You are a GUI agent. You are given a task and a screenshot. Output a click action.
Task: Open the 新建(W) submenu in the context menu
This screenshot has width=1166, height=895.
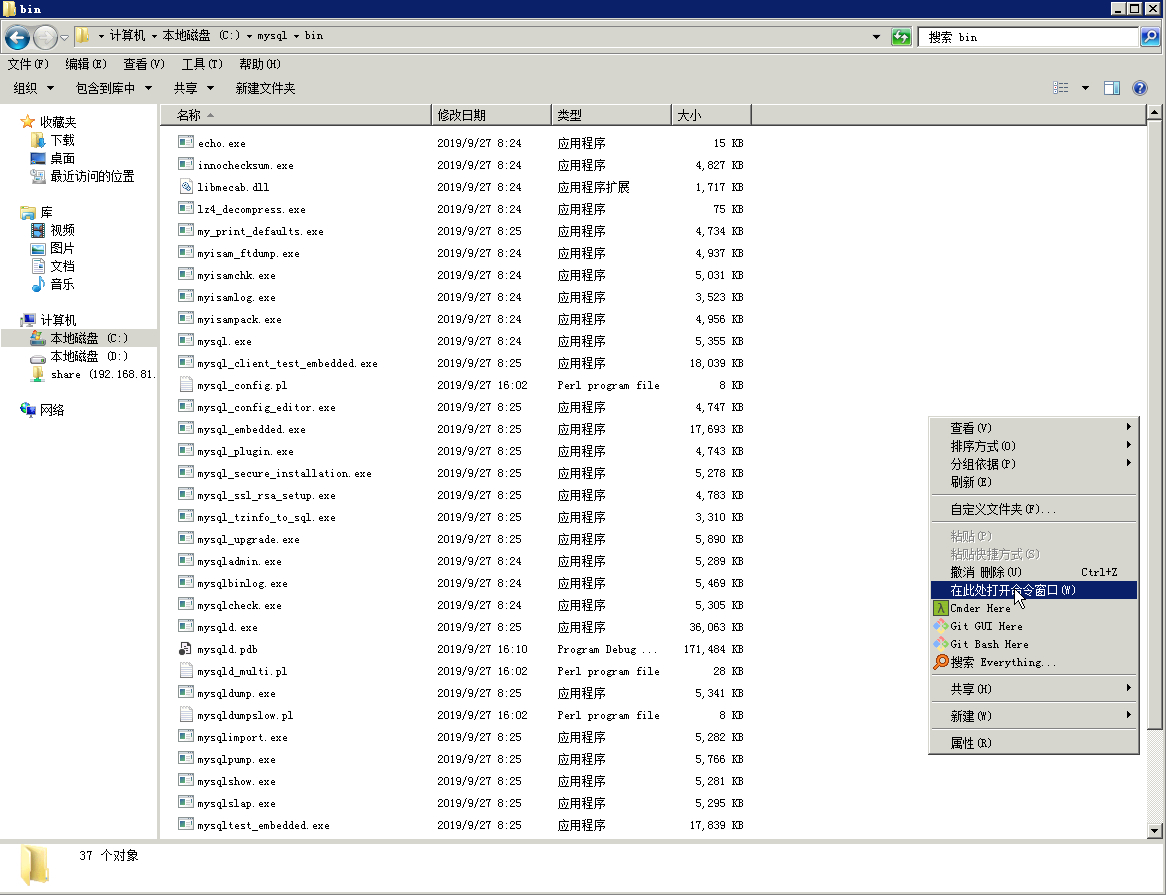[1034, 716]
